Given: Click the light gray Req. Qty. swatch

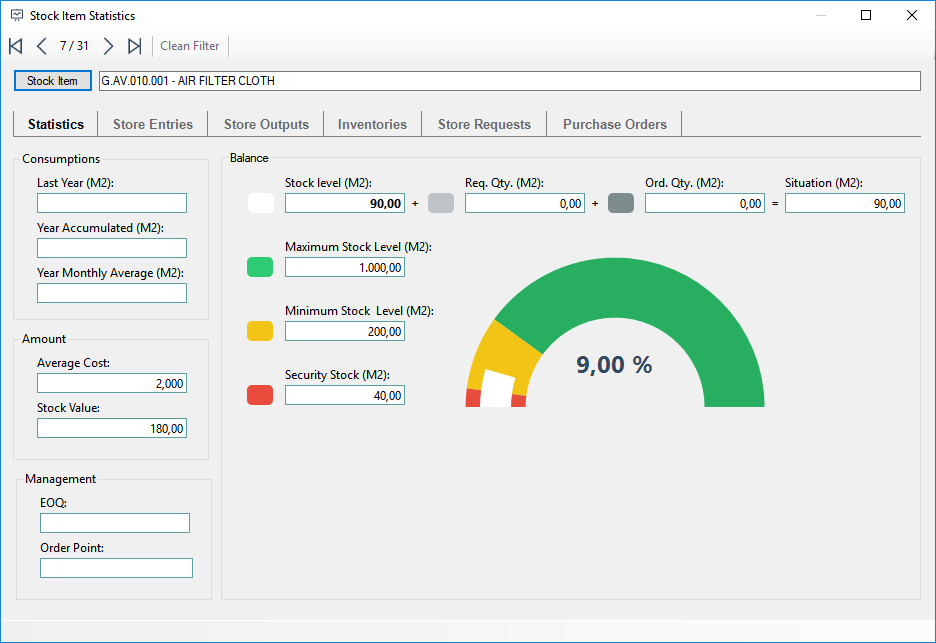Looking at the screenshot, I should [x=441, y=203].
